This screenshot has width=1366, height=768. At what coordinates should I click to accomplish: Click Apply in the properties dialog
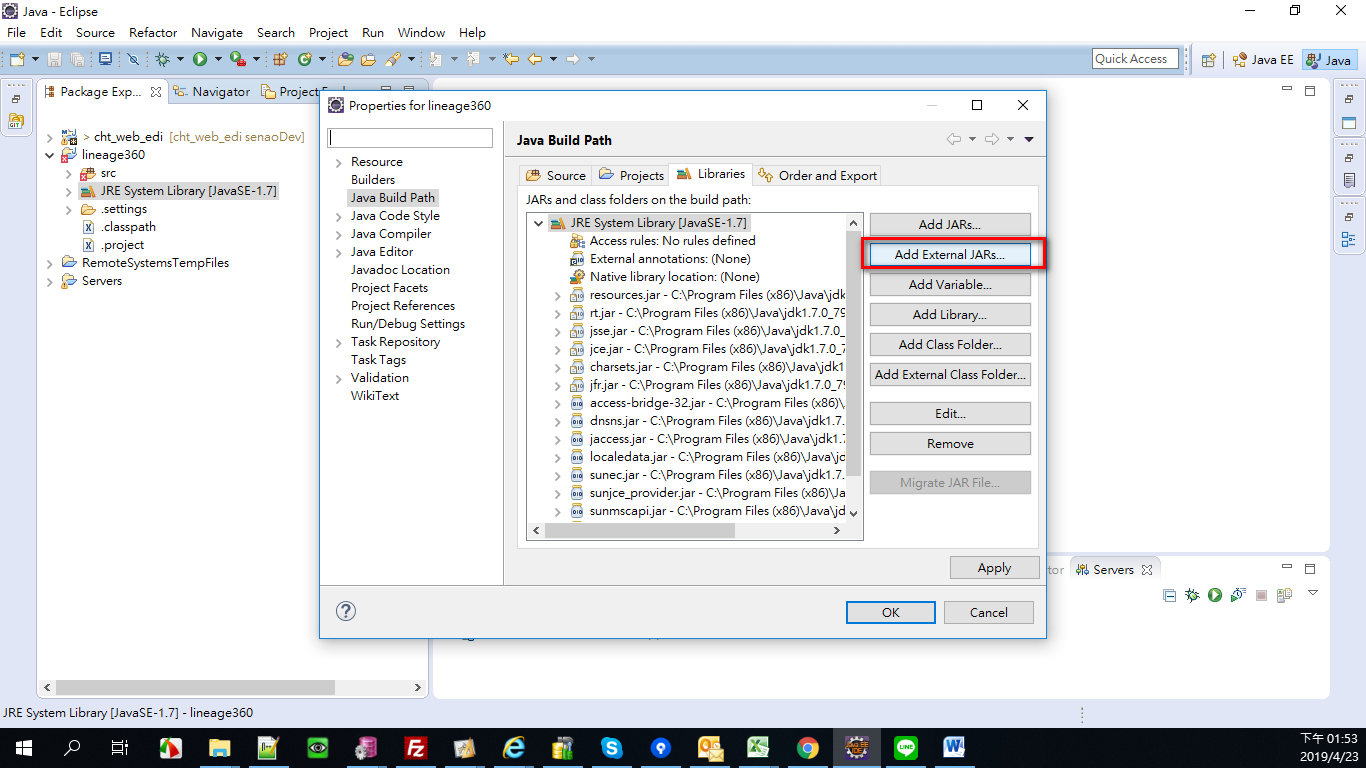994,568
